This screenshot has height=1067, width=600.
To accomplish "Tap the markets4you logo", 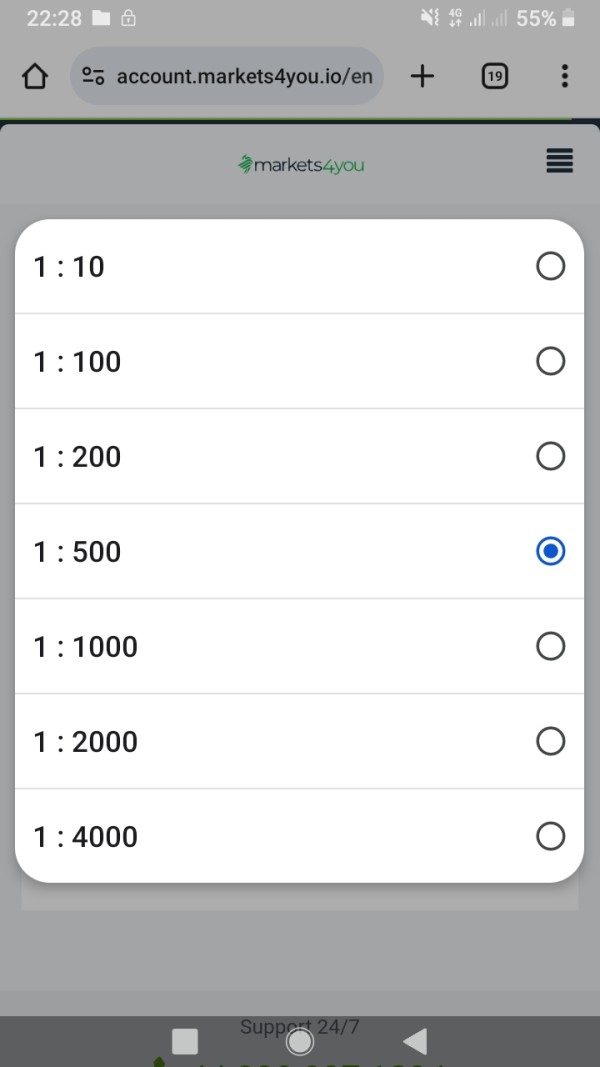I will coord(300,164).
